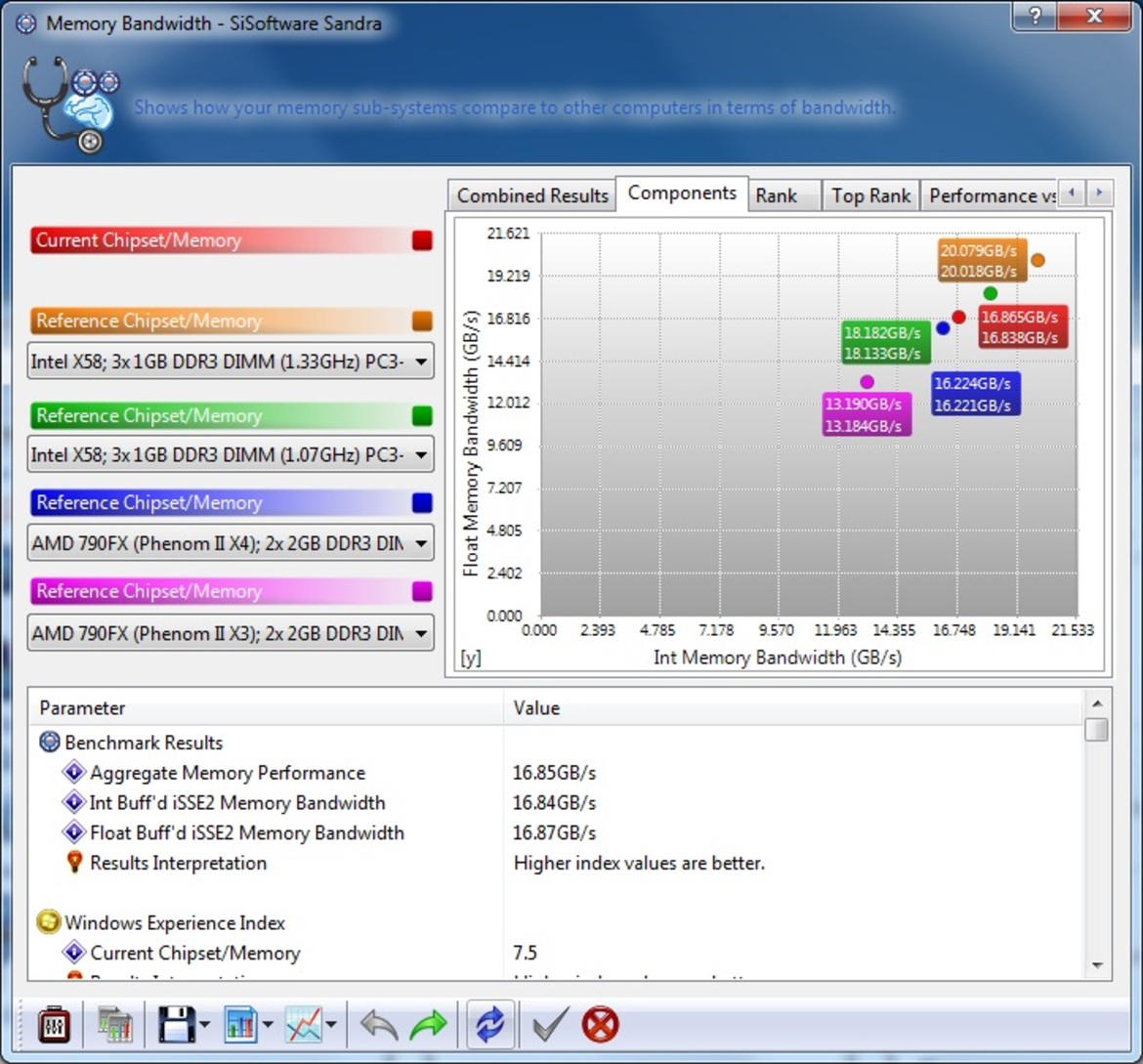Click the checkmark OK icon
Viewport: 1143px width, 1064px height.
(550, 1025)
